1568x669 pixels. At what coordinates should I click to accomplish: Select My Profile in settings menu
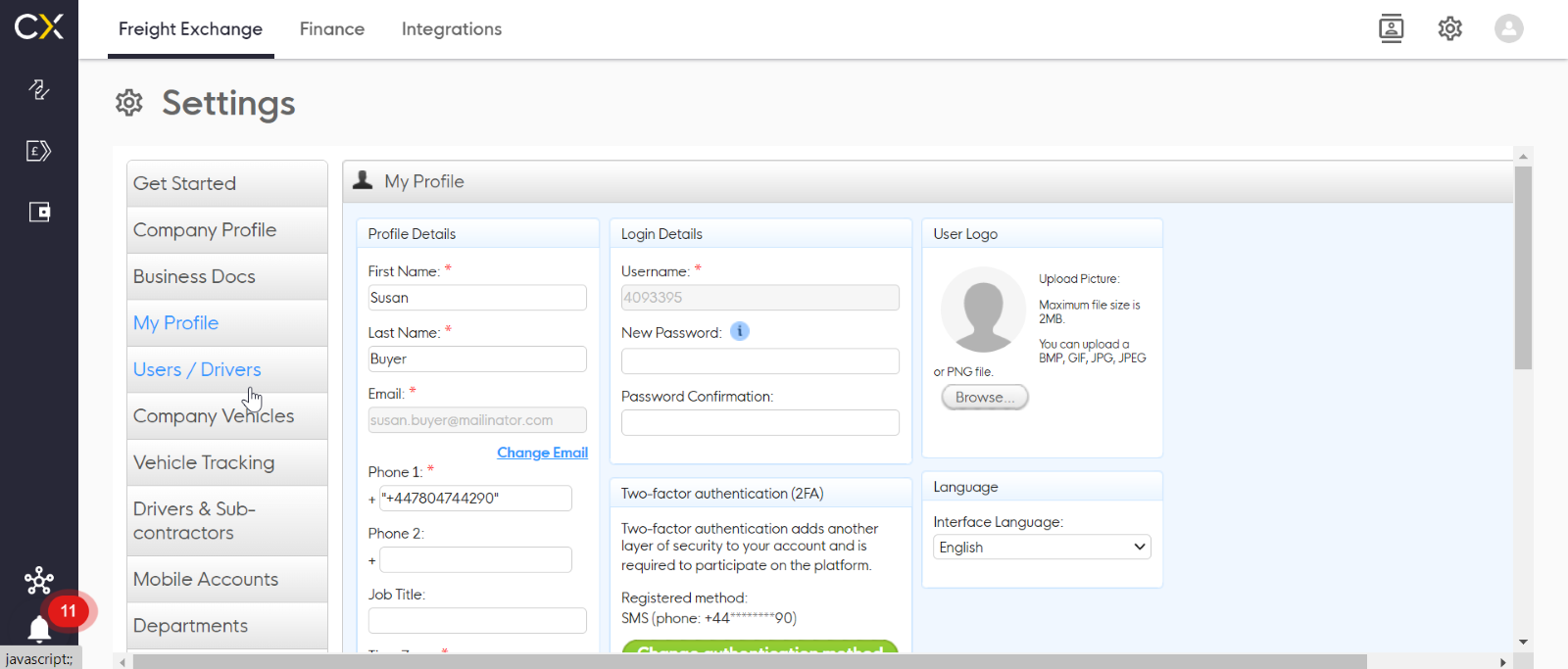click(x=227, y=323)
